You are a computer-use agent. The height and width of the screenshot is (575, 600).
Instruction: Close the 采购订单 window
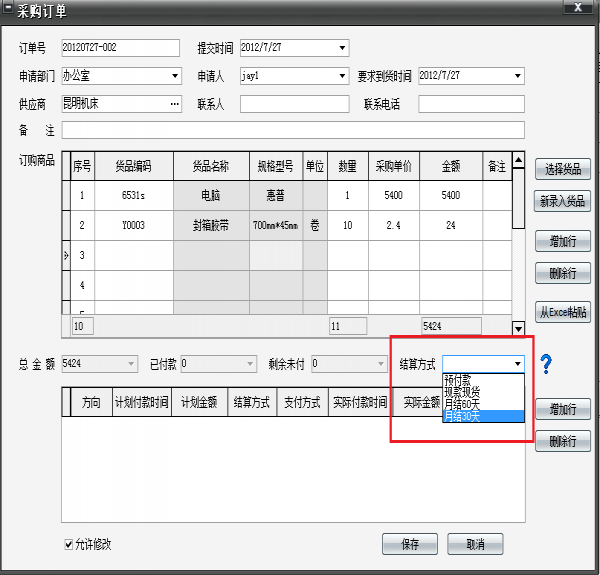click(577, 8)
